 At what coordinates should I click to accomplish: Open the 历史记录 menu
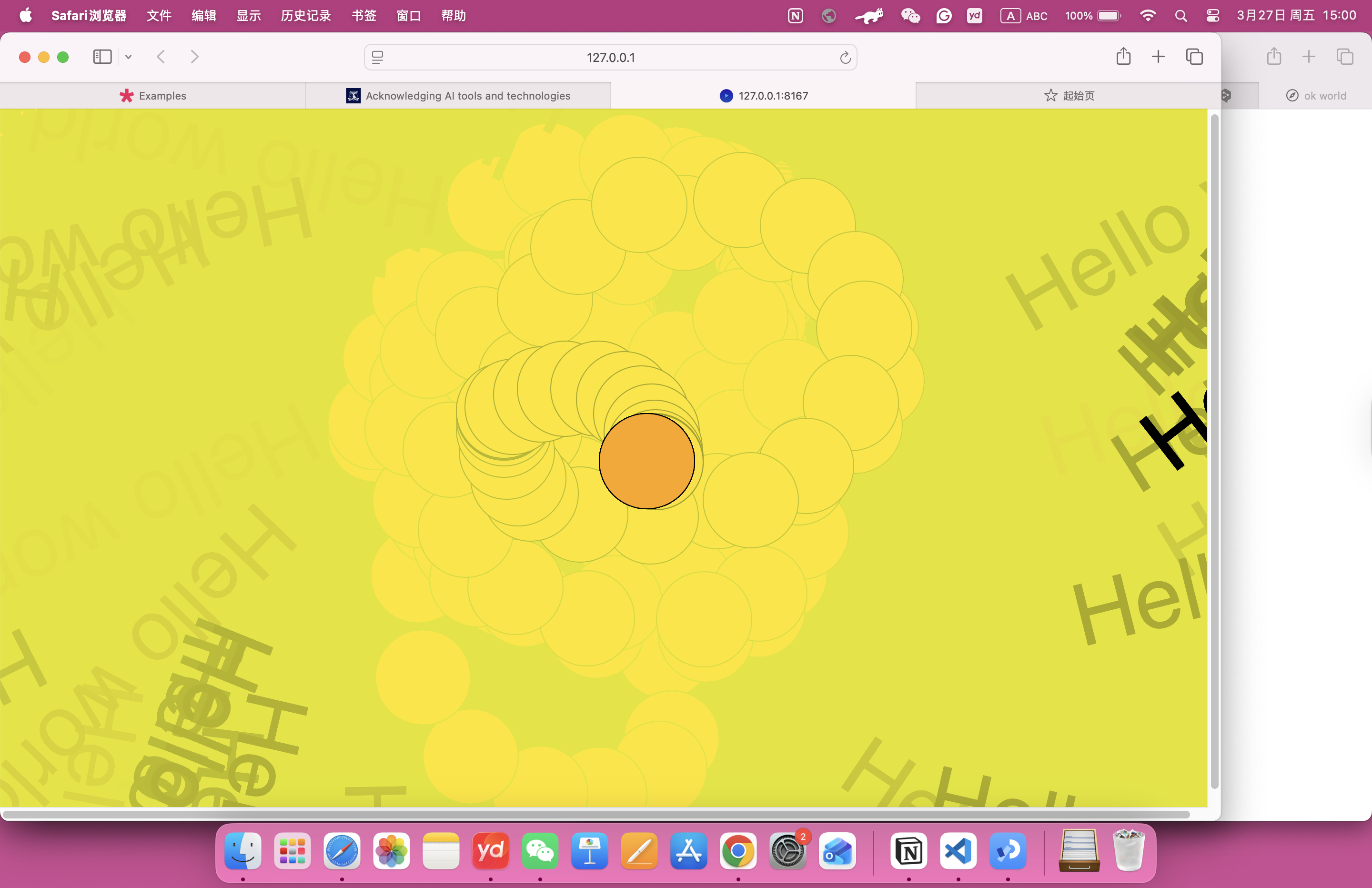coord(306,16)
